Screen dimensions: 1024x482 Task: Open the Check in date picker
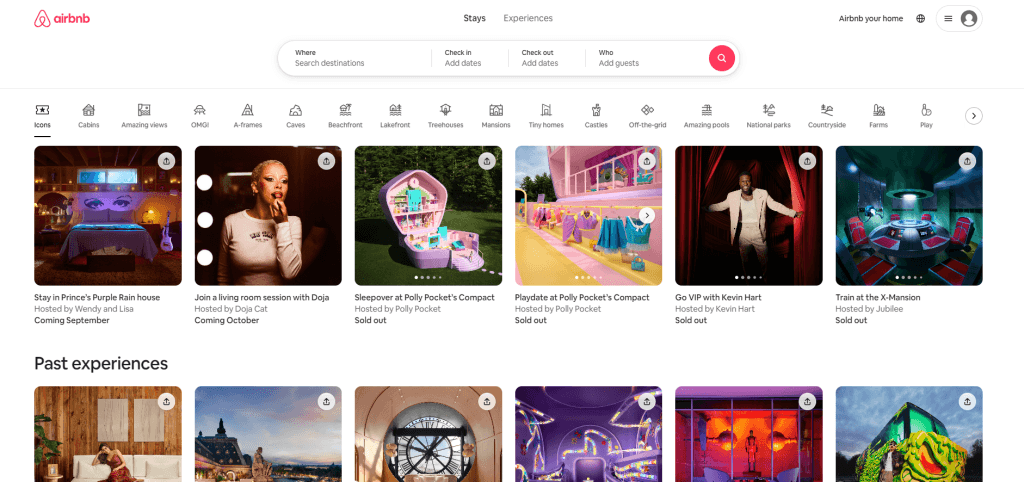(x=470, y=58)
